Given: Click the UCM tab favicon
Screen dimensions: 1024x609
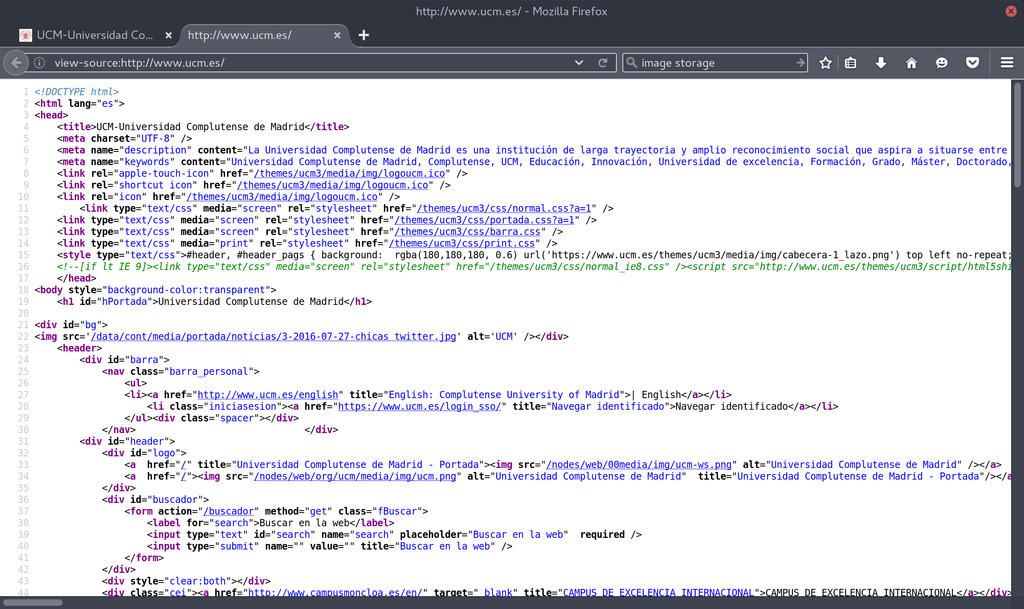Looking at the screenshot, I should click(25, 35).
